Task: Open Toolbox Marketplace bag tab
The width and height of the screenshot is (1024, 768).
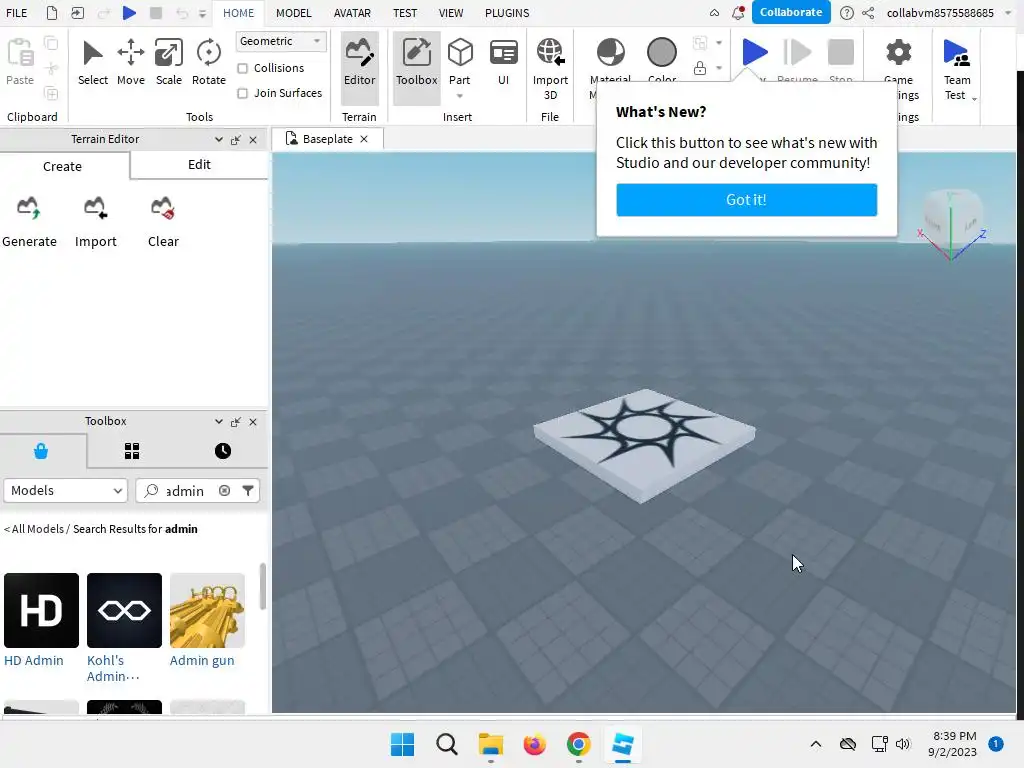Action: coord(41,451)
